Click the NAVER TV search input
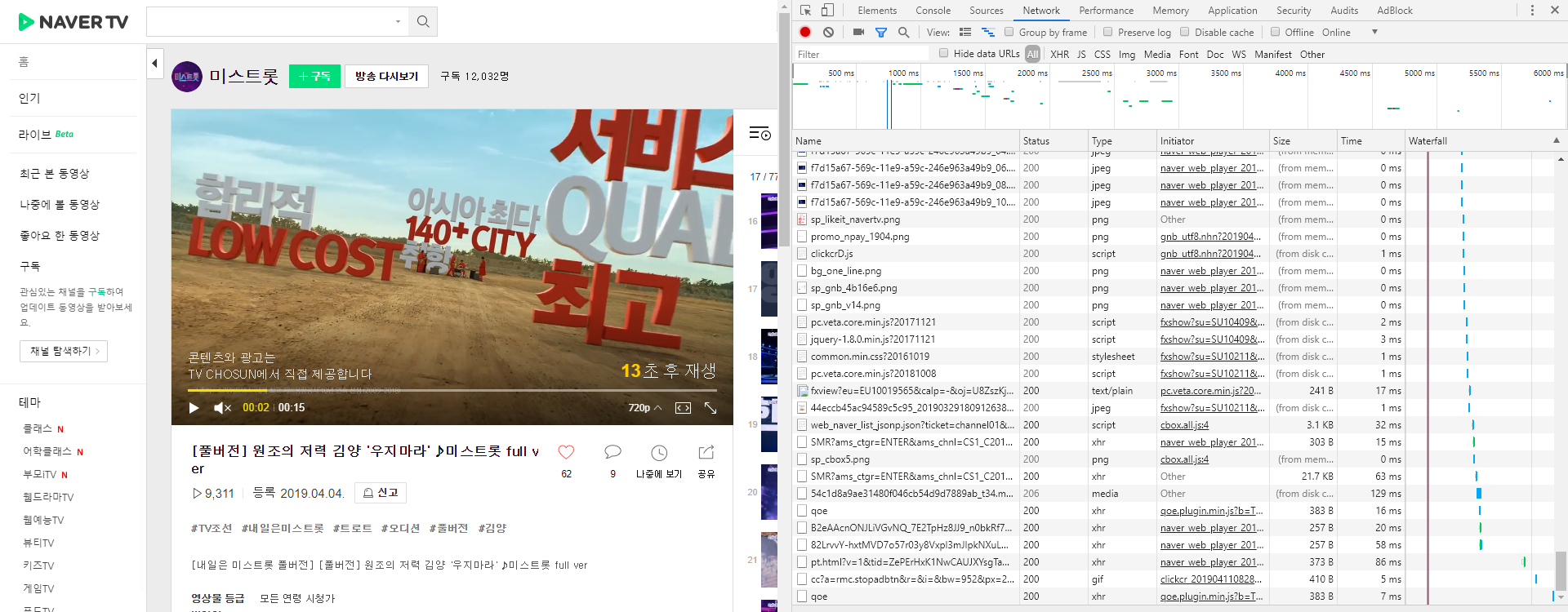Viewport: 1568px width, 612px height. 269,22
